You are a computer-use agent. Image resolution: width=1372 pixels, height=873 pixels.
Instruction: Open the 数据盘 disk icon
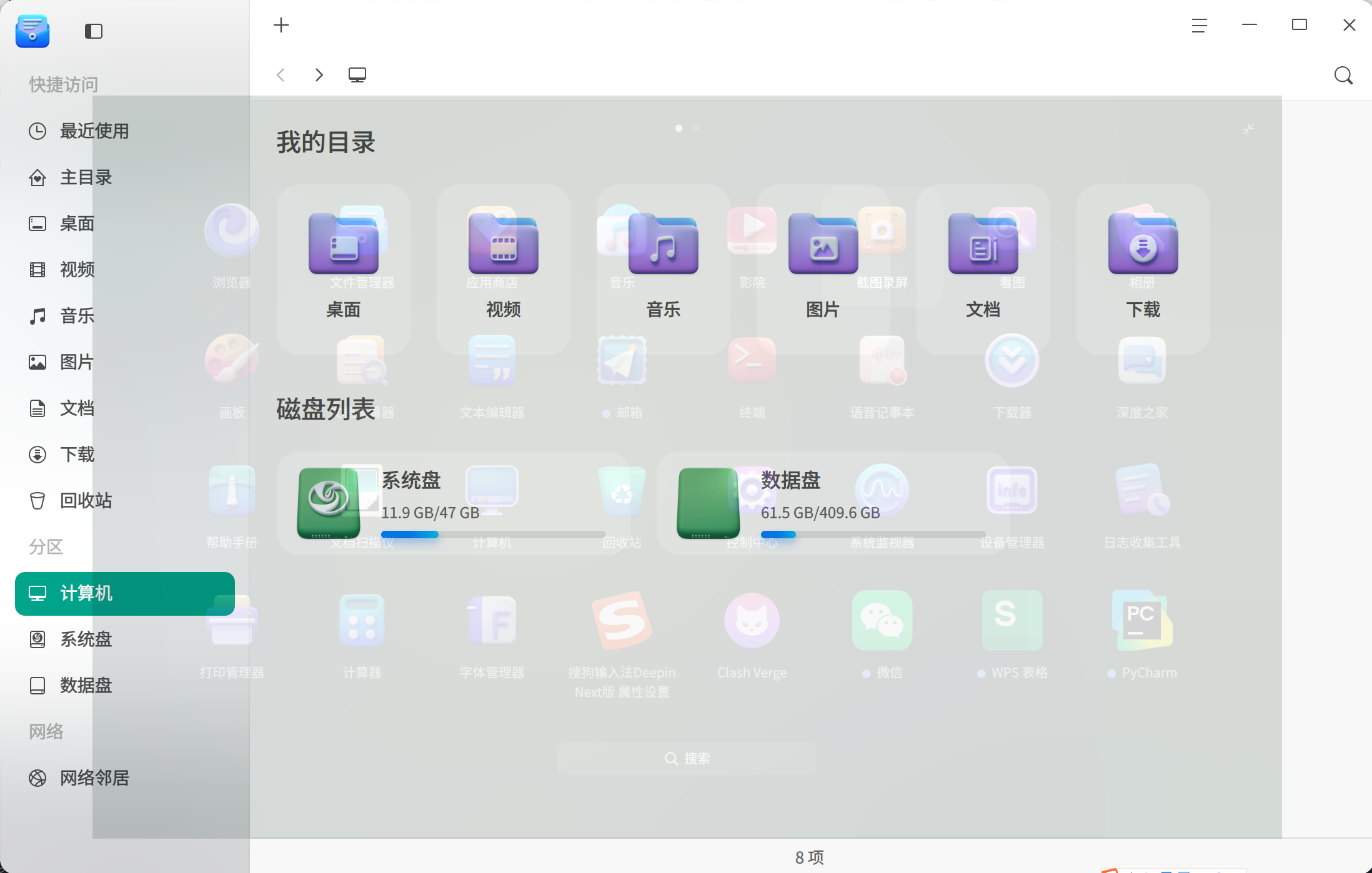coord(708,503)
